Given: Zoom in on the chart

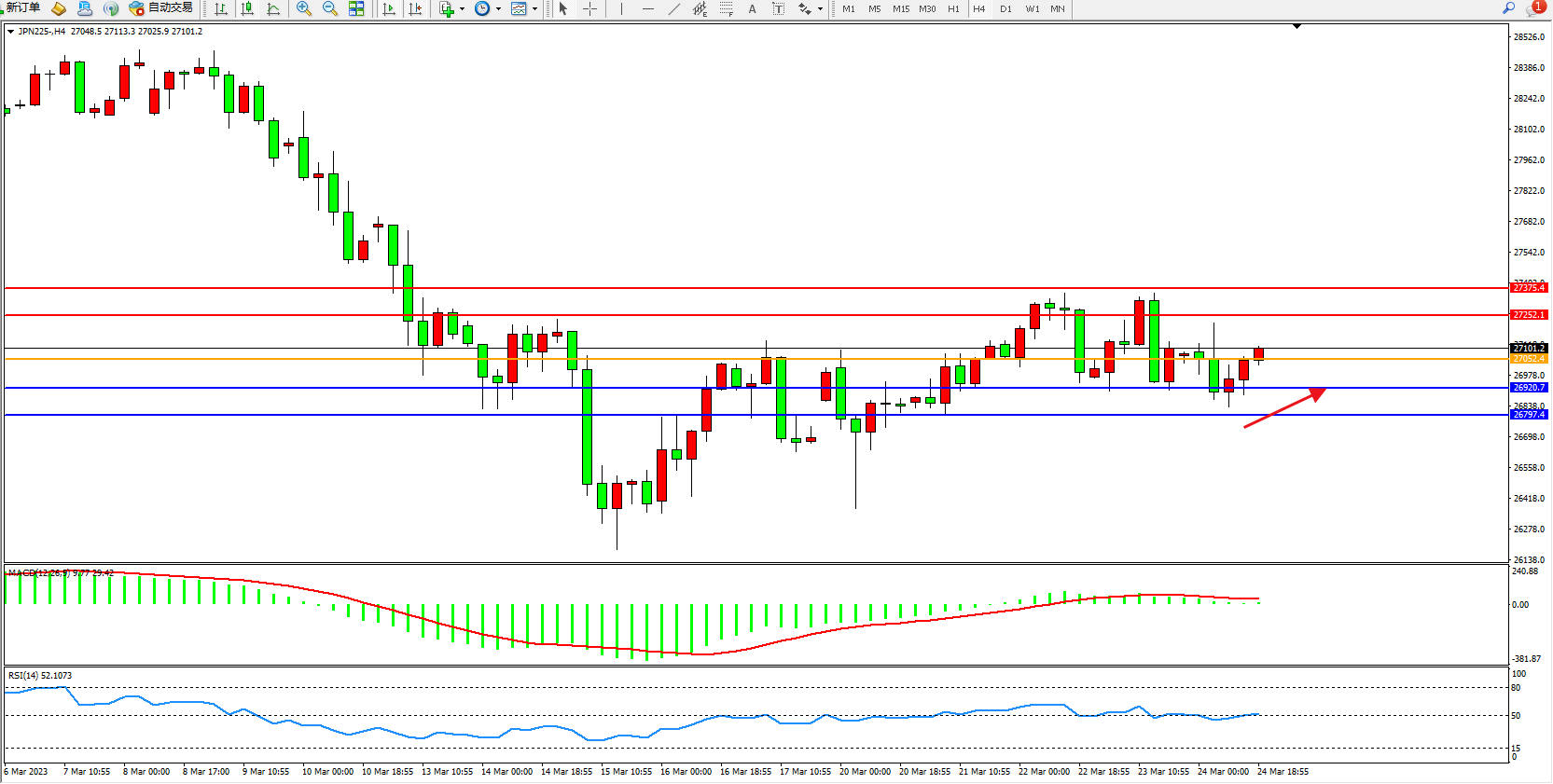Looking at the screenshot, I should click(x=304, y=9).
